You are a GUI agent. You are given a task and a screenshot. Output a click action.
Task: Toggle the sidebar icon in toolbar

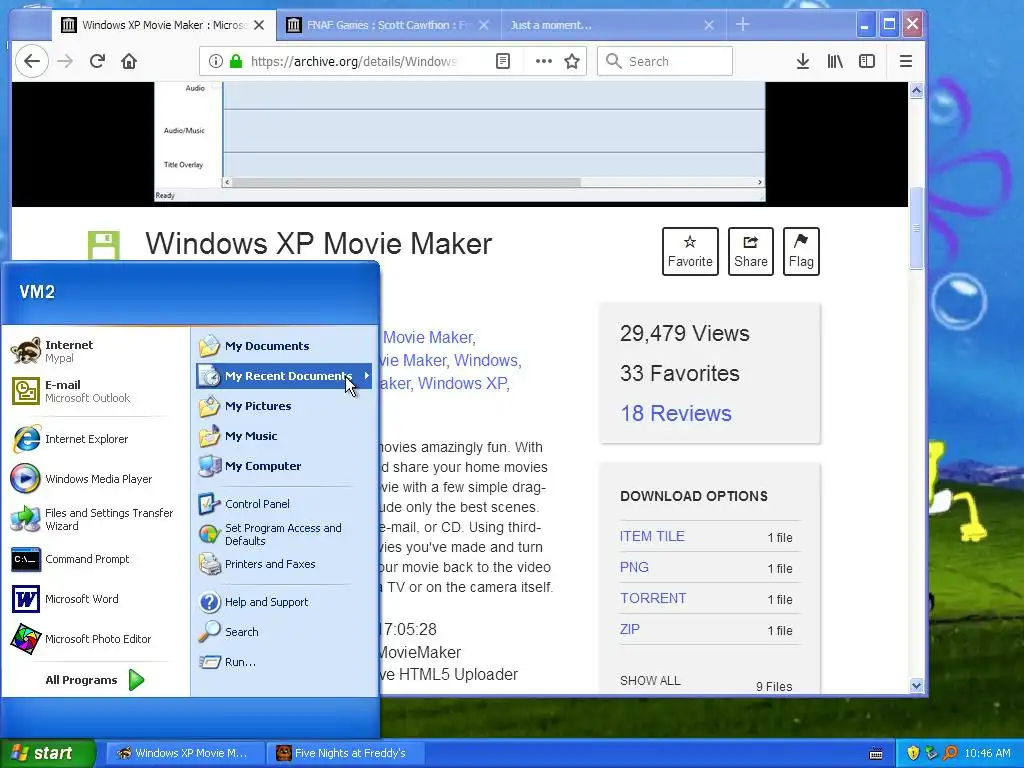(x=867, y=61)
